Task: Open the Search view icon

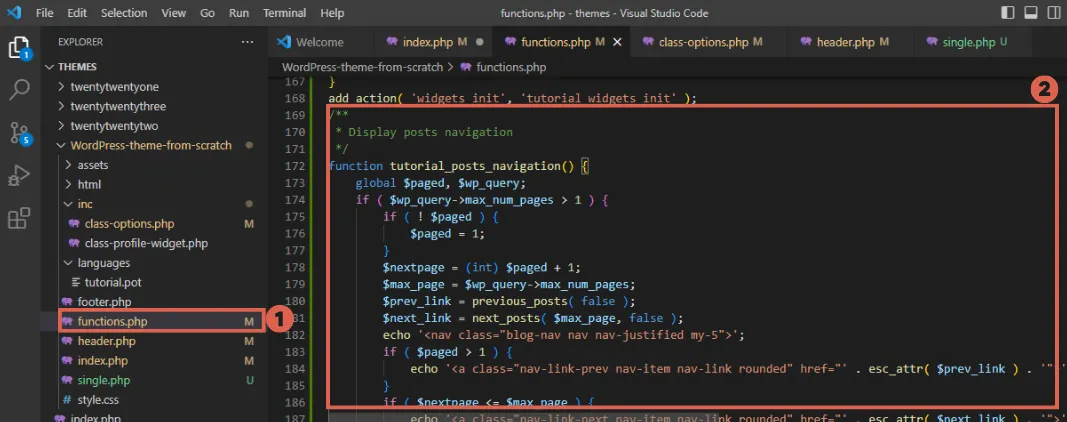Action: click(x=19, y=89)
